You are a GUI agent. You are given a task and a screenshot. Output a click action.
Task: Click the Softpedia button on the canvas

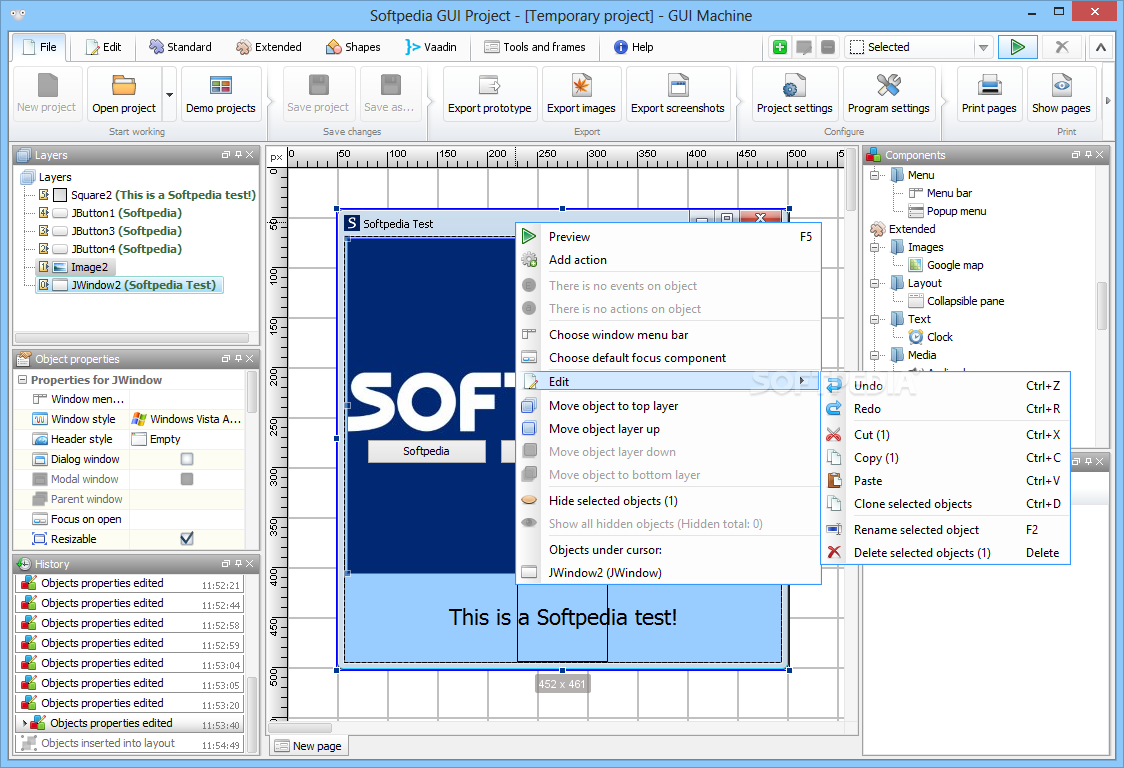point(426,451)
